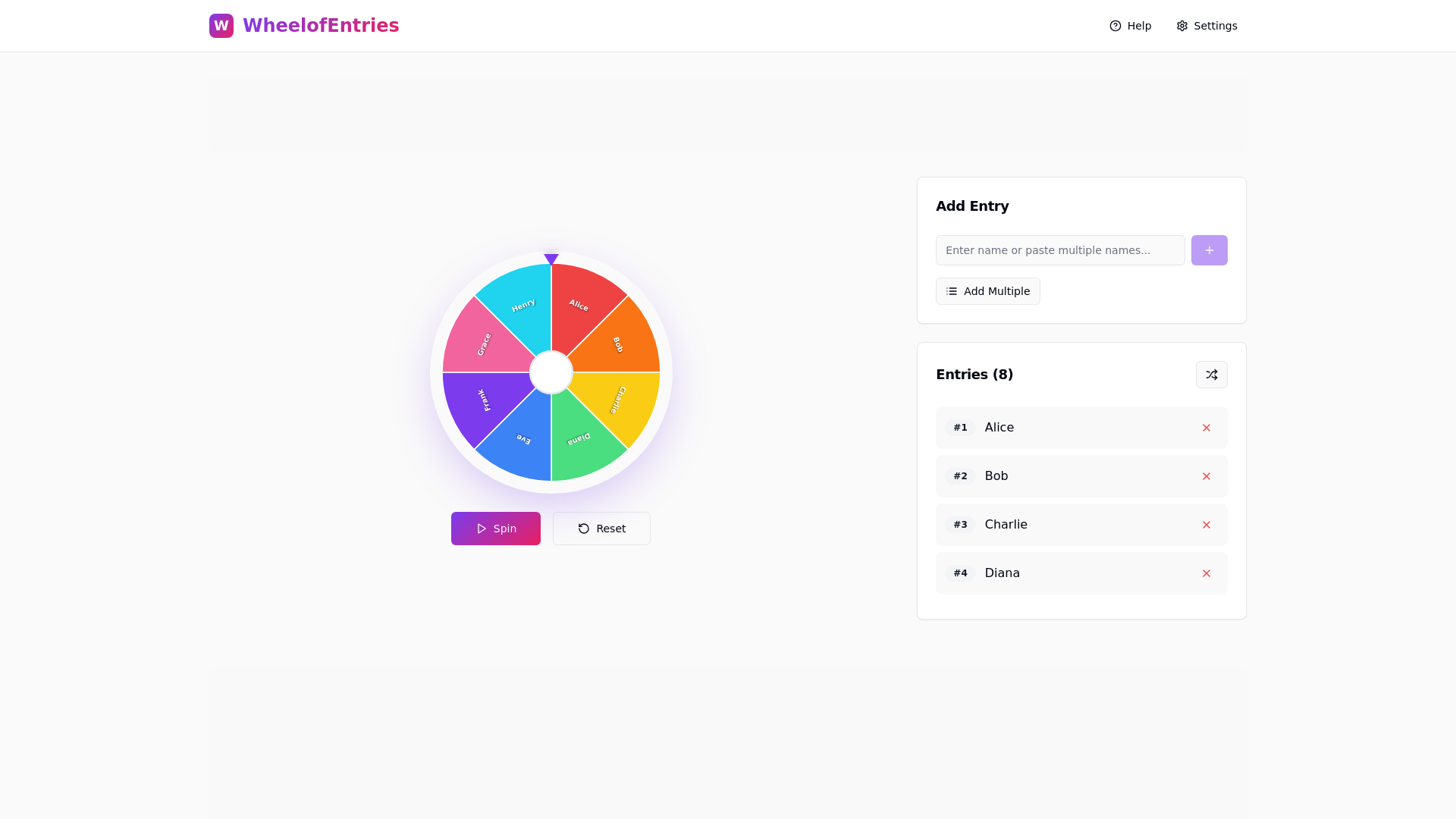Viewport: 1456px width, 819px height.
Task: Open the Add Multiple dialog
Action: tap(988, 291)
